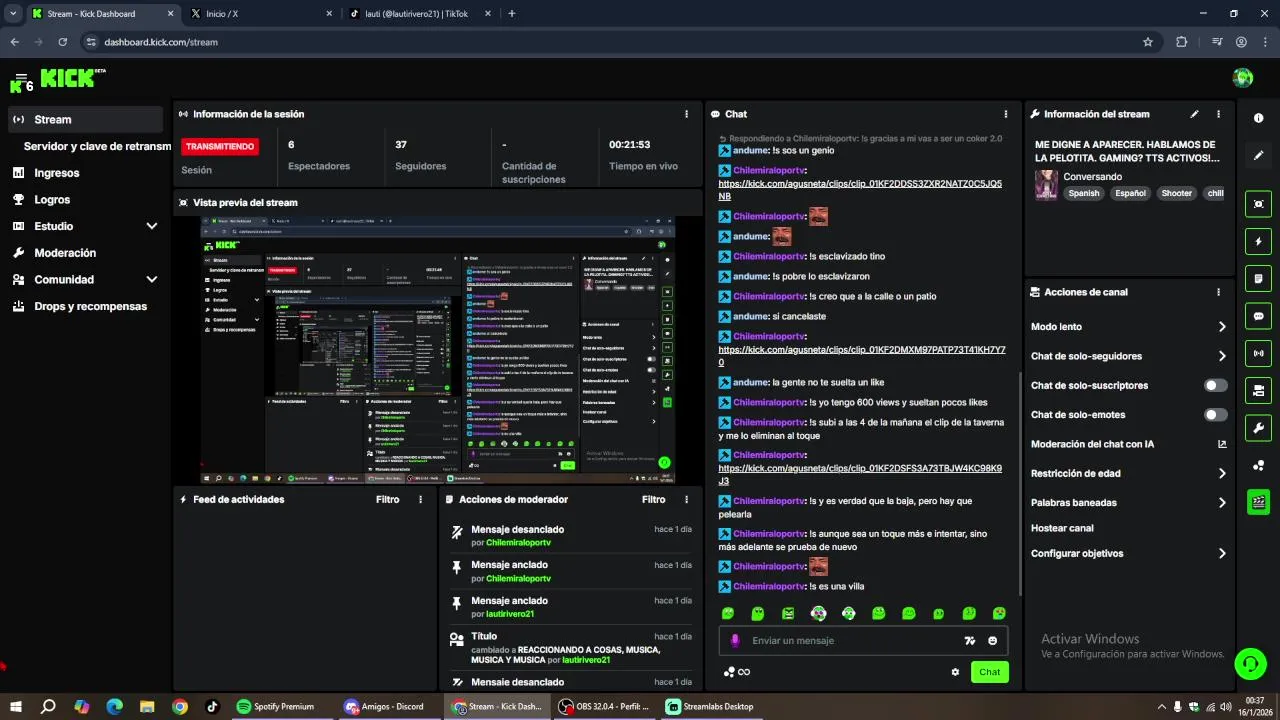This screenshot has width=1280, height=720.
Task: Toggle Chat de solo-suscriptores switch
Action: [x=1216, y=385]
